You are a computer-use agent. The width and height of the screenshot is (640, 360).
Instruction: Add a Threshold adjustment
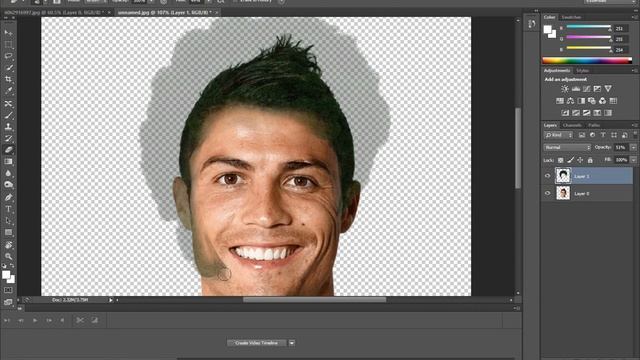pyautogui.click(x=587, y=113)
